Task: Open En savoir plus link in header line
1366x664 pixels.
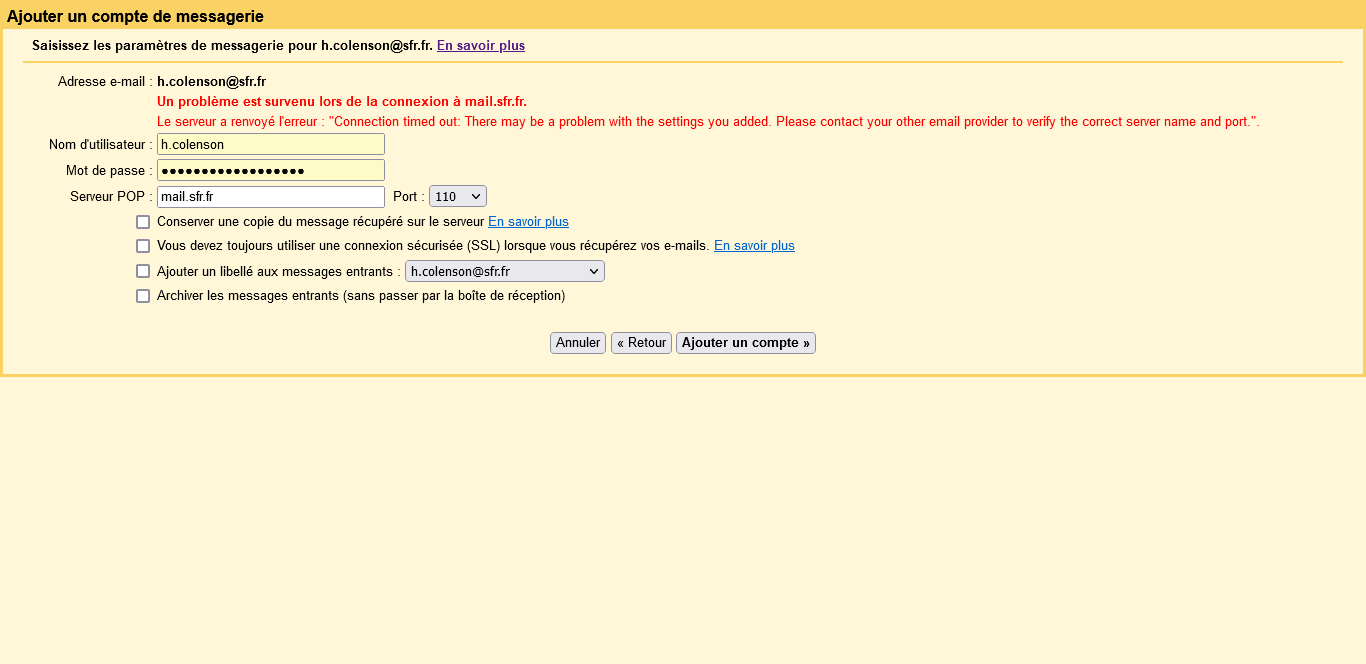Action: click(481, 46)
